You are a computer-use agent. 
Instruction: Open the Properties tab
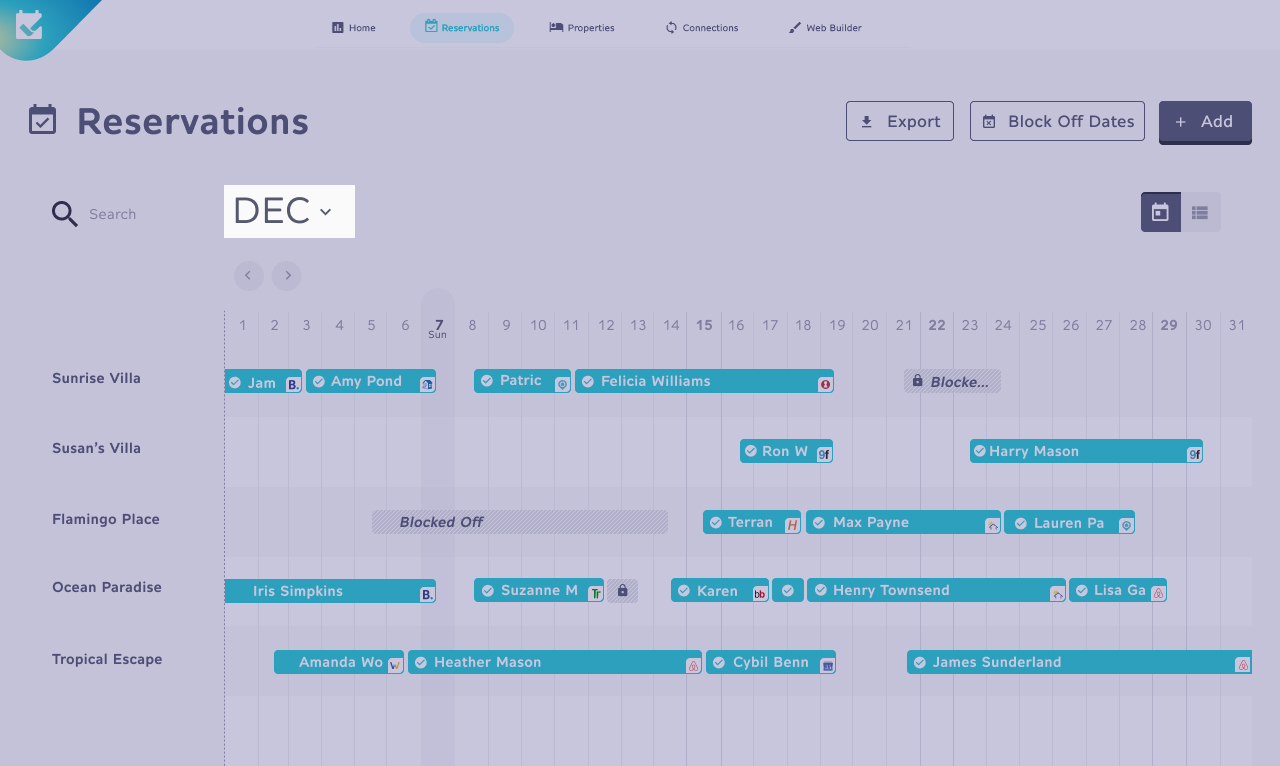(582, 28)
